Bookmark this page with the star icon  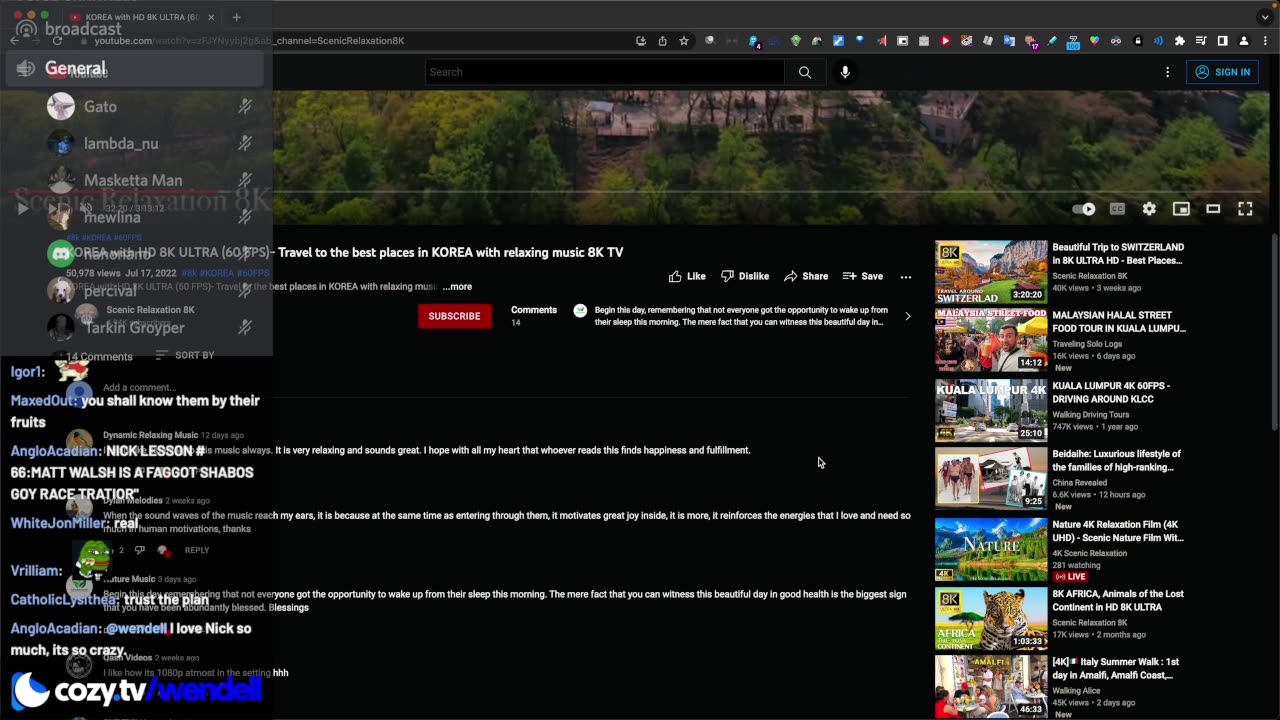684,41
